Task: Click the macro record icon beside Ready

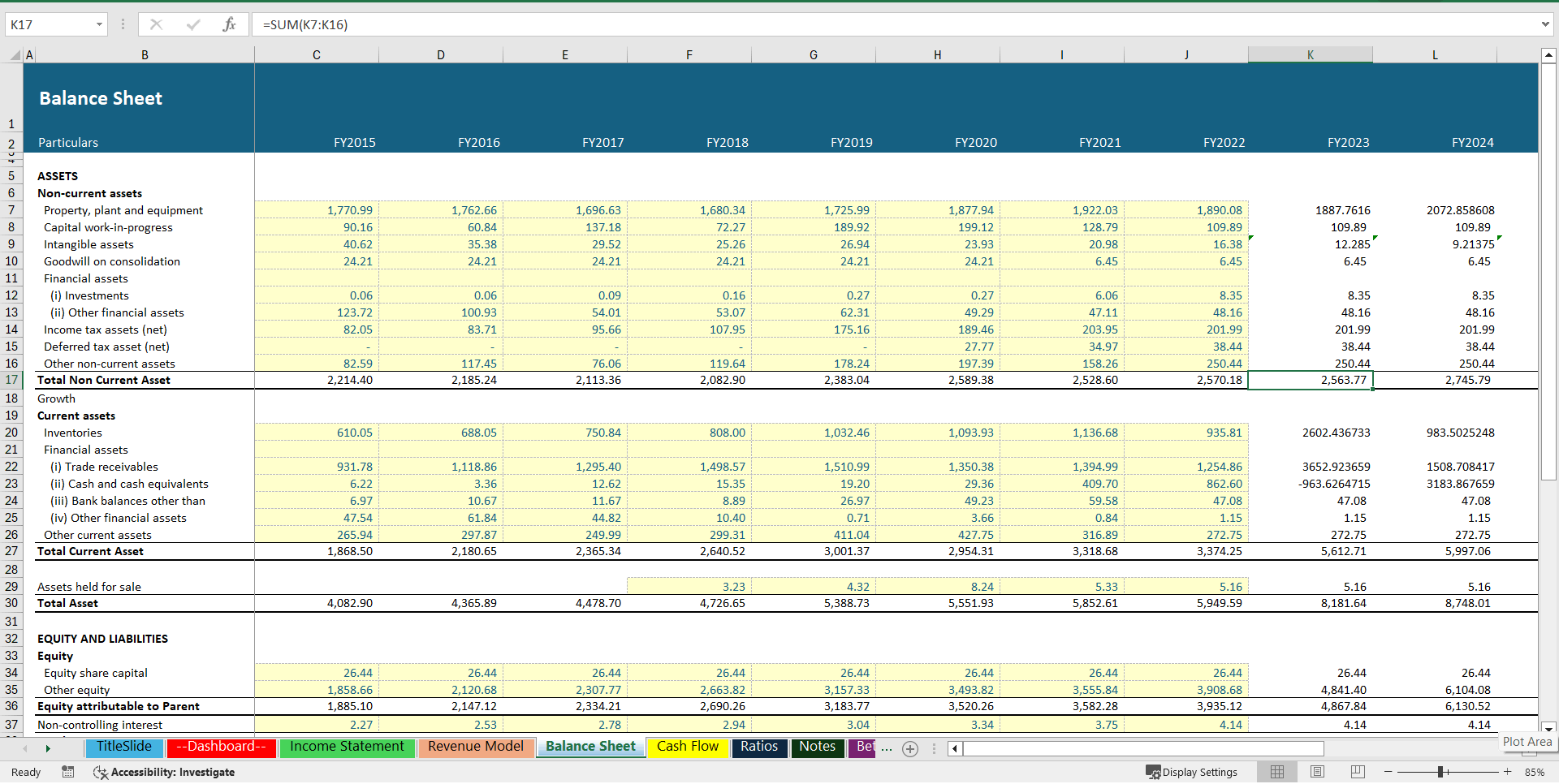Action: point(68,772)
